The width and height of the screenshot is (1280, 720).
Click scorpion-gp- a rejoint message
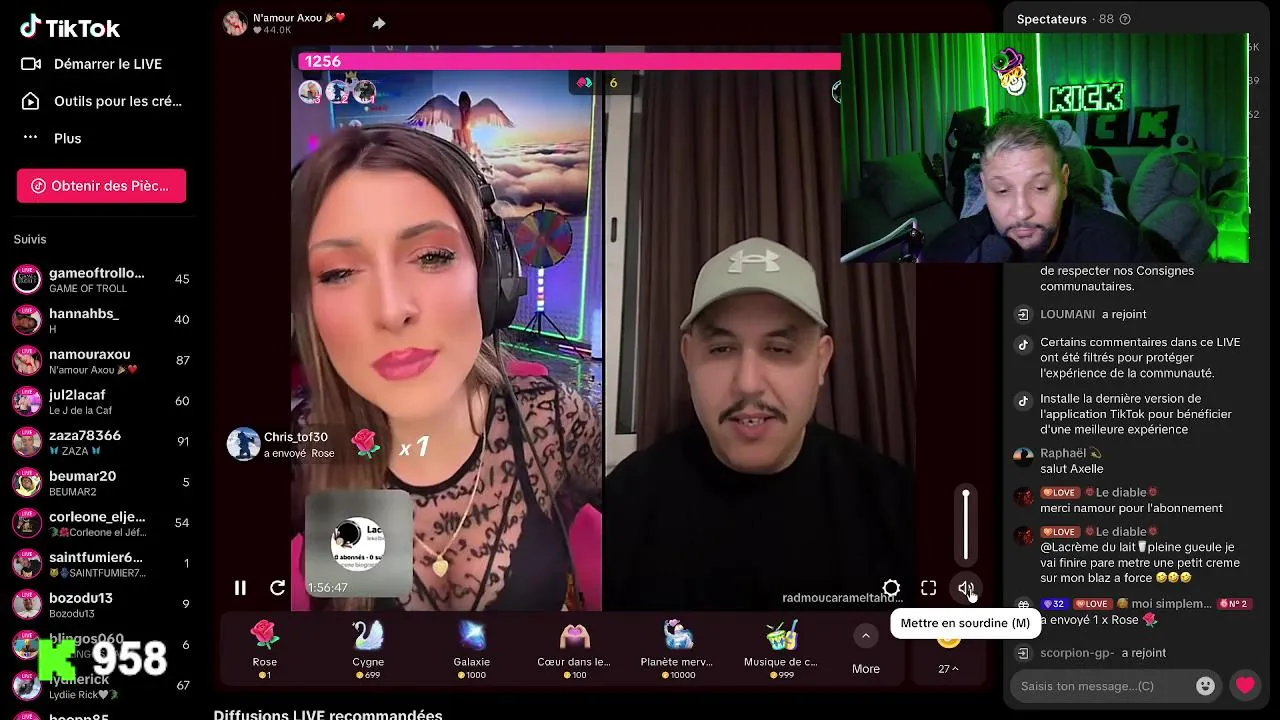tap(1103, 653)
